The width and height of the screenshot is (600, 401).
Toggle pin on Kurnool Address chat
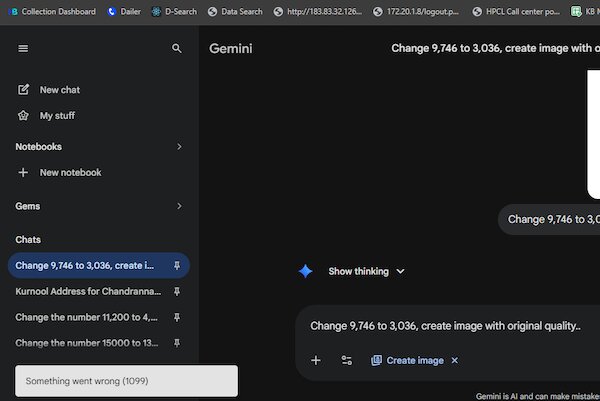177,292
